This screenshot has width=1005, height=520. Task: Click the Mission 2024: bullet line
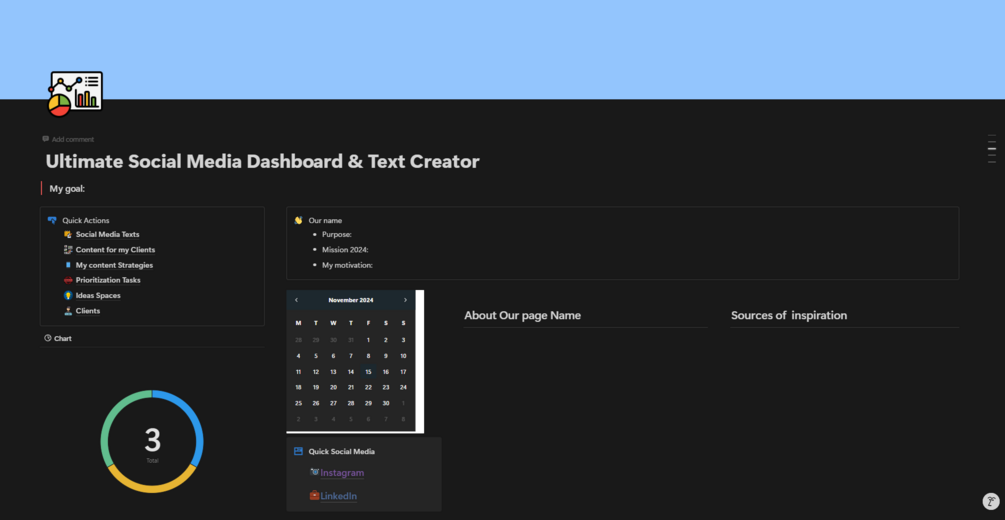click(x=345, y=250)
